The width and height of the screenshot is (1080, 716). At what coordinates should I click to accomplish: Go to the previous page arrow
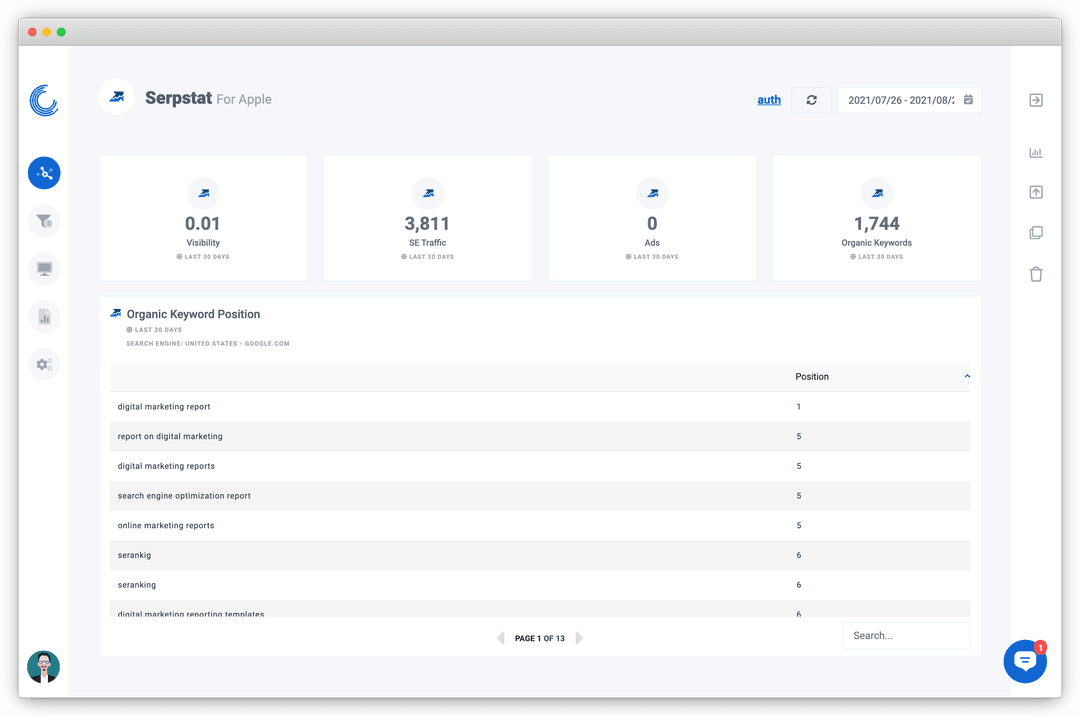501,638
